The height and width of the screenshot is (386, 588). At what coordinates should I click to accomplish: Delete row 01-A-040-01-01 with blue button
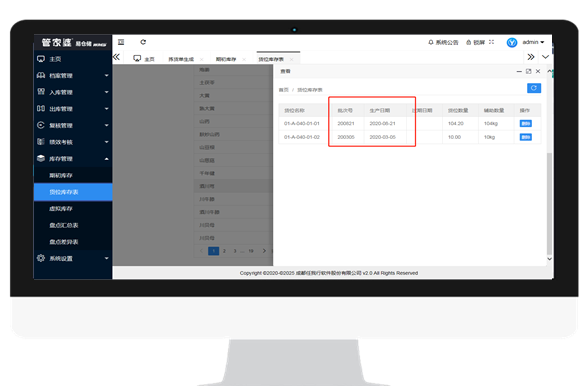click(526, 123)
